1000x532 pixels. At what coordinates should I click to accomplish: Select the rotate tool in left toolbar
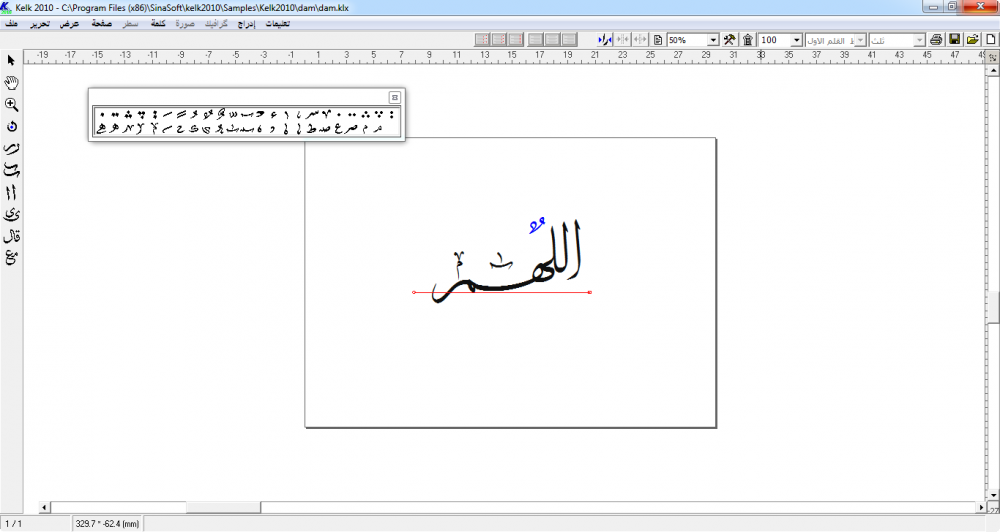click(x=12, y=127)
